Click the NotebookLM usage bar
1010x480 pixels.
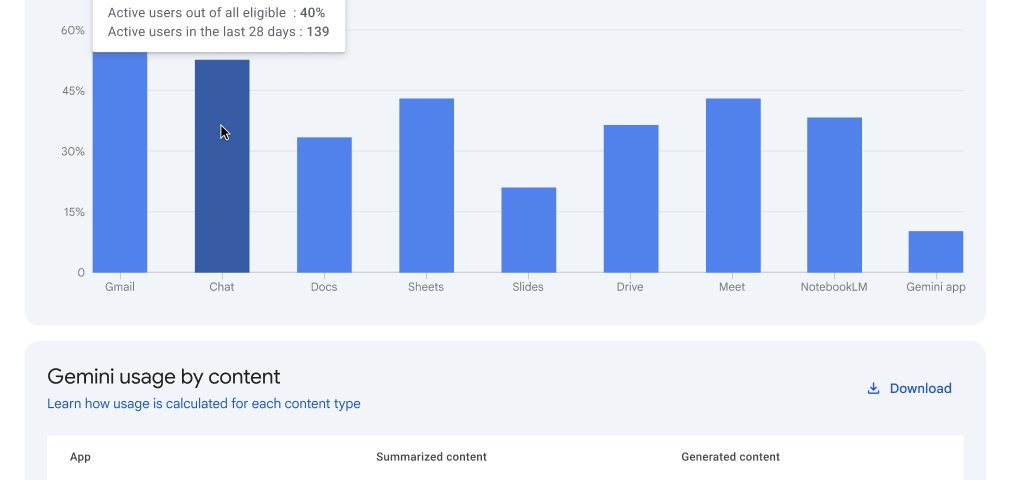(834, 195)
